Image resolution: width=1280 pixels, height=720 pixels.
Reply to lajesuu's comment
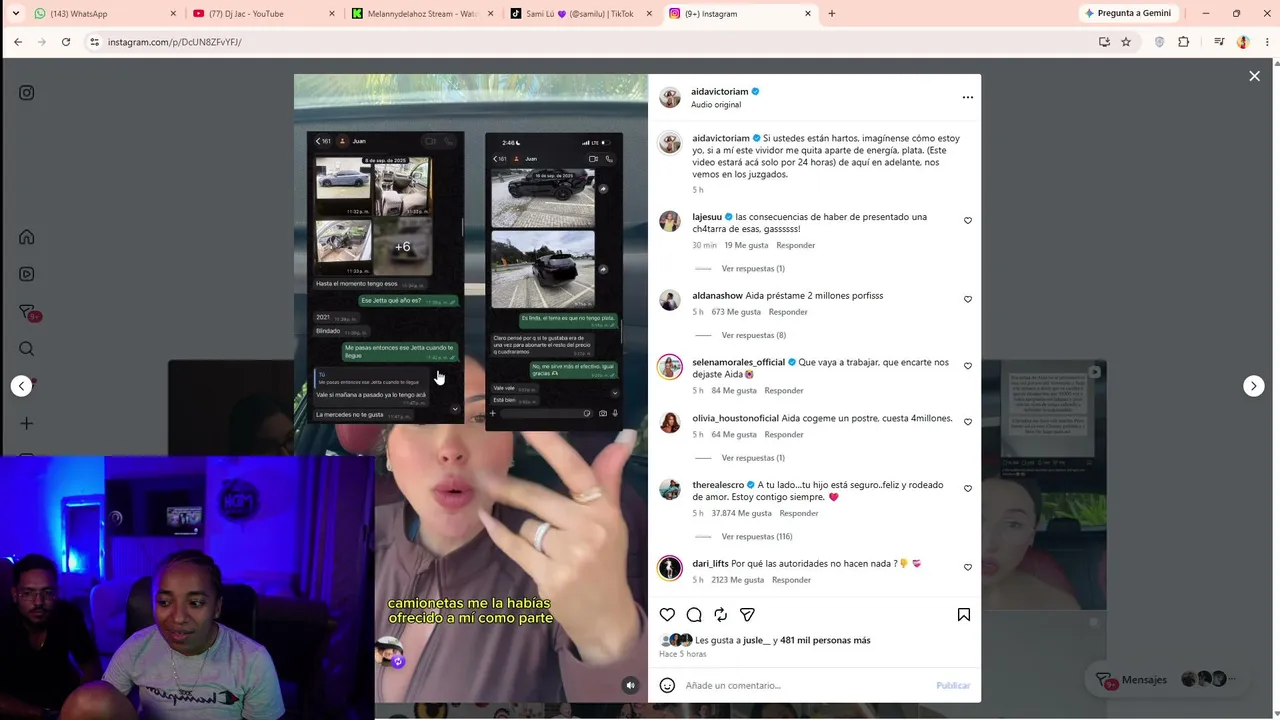[x=796, y=245]
